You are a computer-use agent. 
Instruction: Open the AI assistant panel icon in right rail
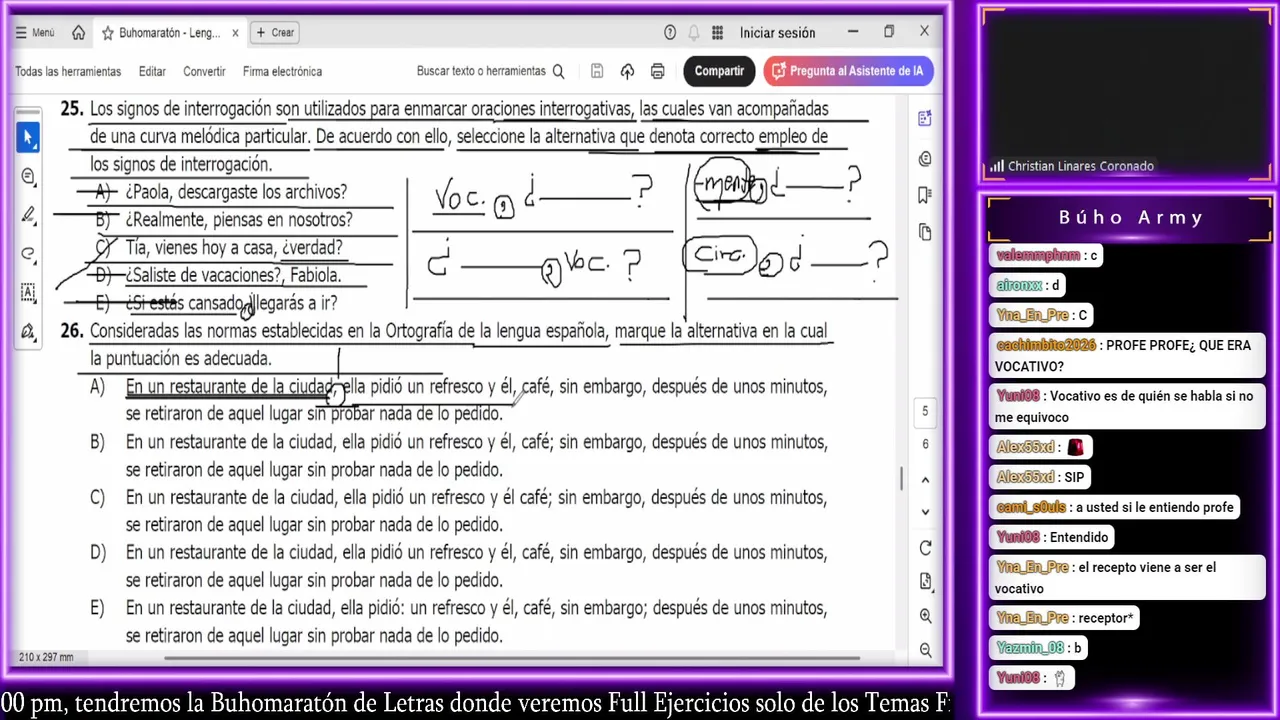925,119
